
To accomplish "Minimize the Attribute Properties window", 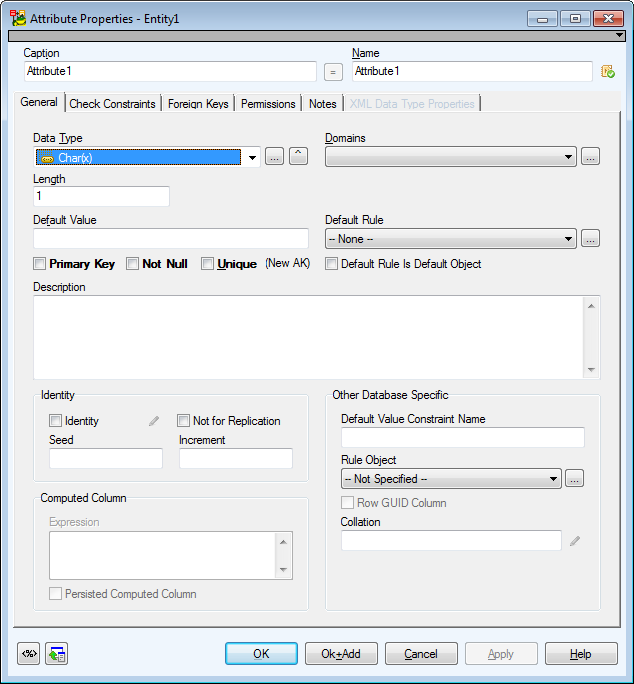I will pyautogui.click(x=542, y=19).
